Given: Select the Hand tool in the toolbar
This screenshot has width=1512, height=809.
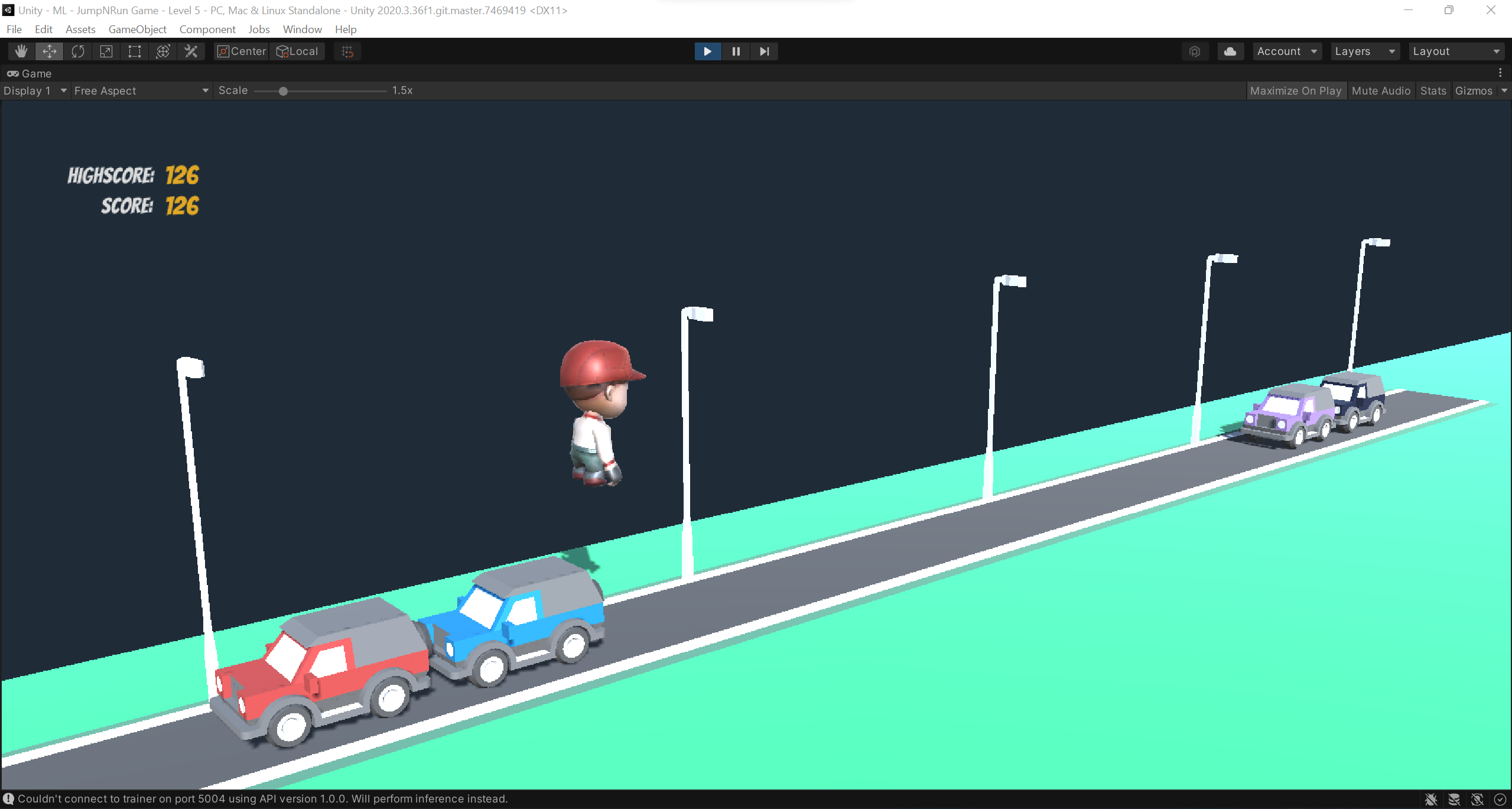Looking at the screenshot, I should coord(21,51).
